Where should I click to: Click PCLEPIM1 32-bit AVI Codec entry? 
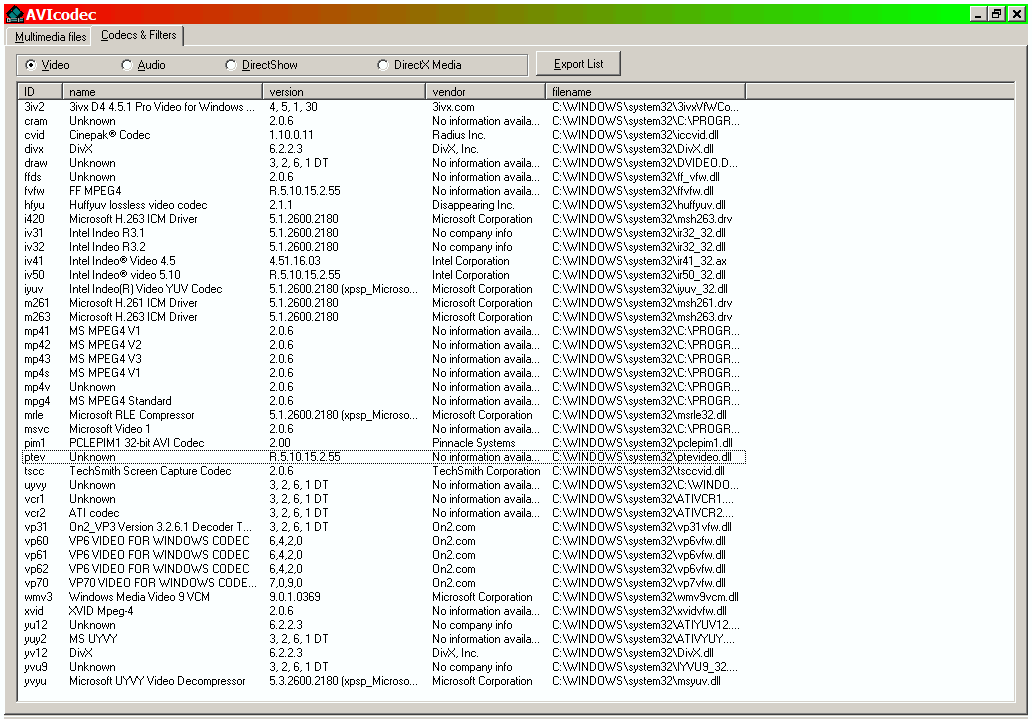click(136, 443)
